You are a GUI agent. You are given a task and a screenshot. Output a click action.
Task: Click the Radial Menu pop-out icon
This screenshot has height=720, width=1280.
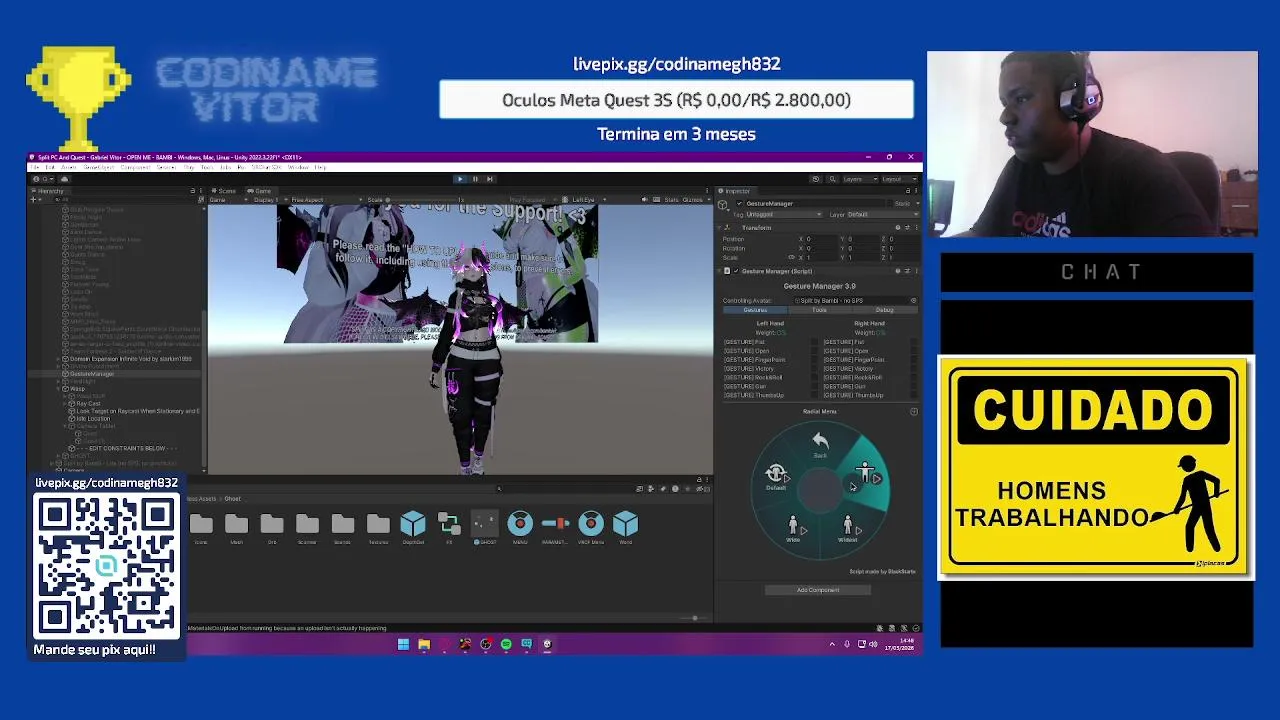coord(913,411)
